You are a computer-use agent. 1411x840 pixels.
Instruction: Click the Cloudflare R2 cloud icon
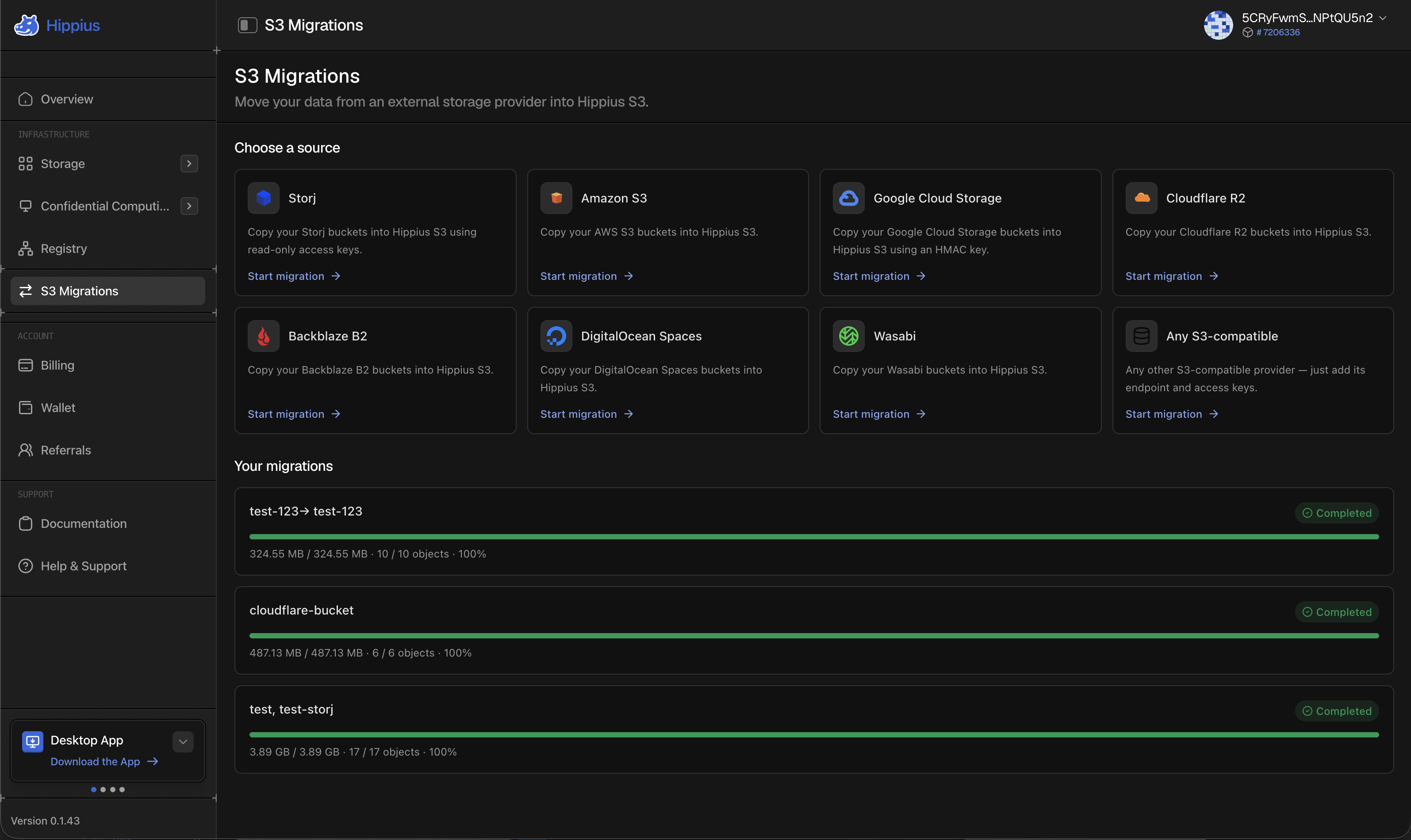coord(1142,198)
